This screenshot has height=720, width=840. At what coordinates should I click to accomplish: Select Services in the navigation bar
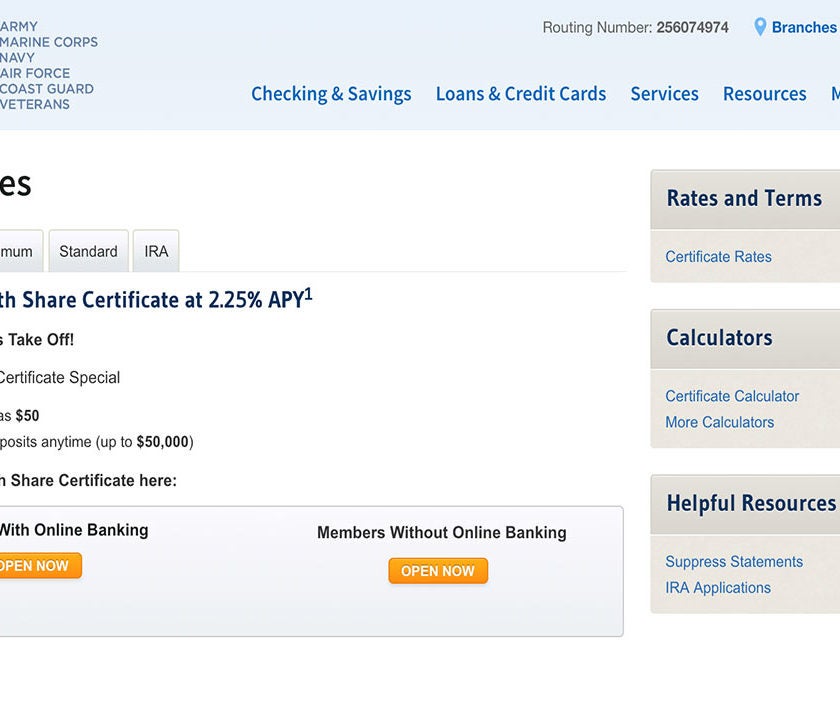pyautogui.click(x=664, y=94)
